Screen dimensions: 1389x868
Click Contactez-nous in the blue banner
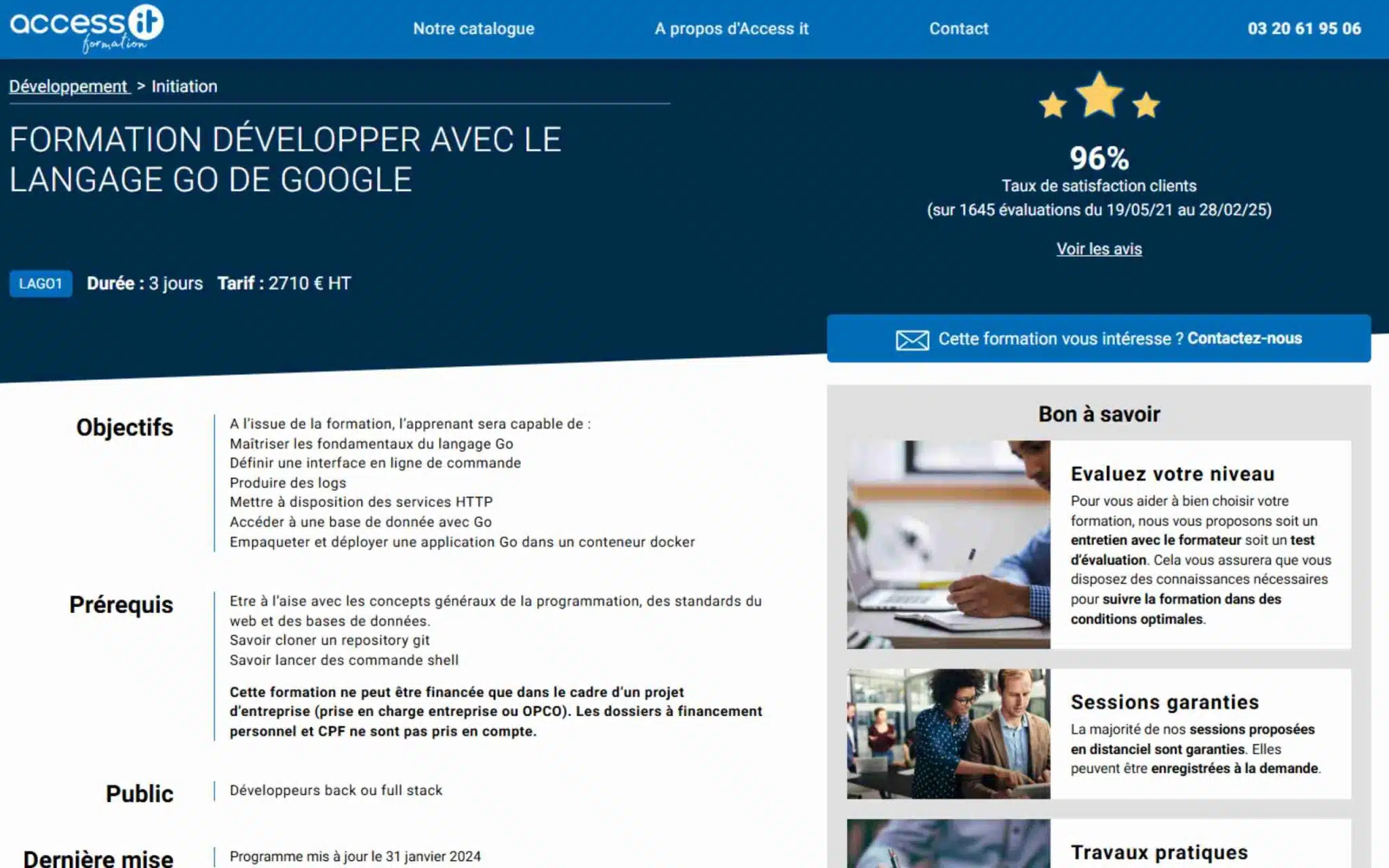[x=1245, y=338]
